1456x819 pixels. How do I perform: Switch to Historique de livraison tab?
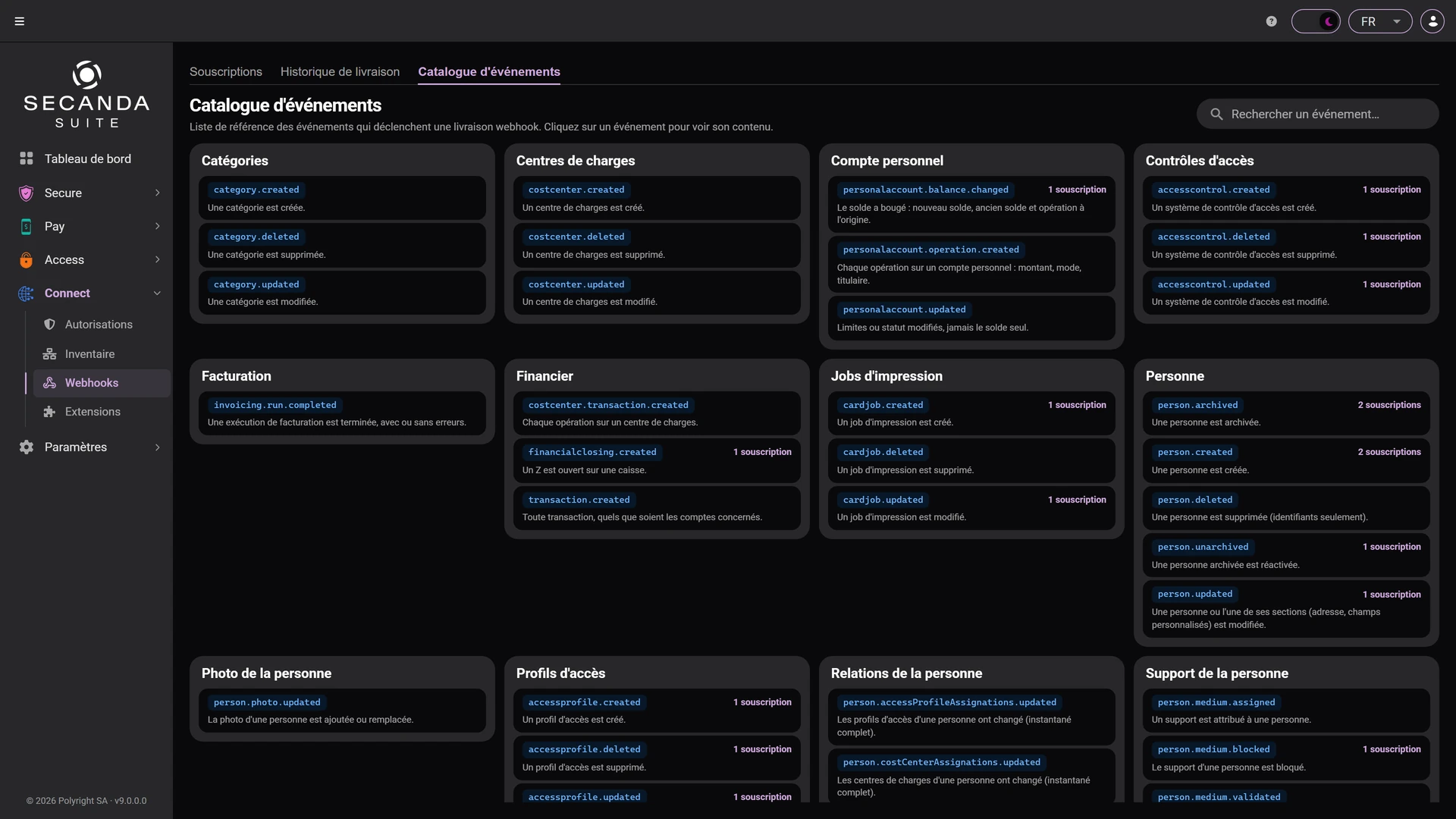point(340,71)
